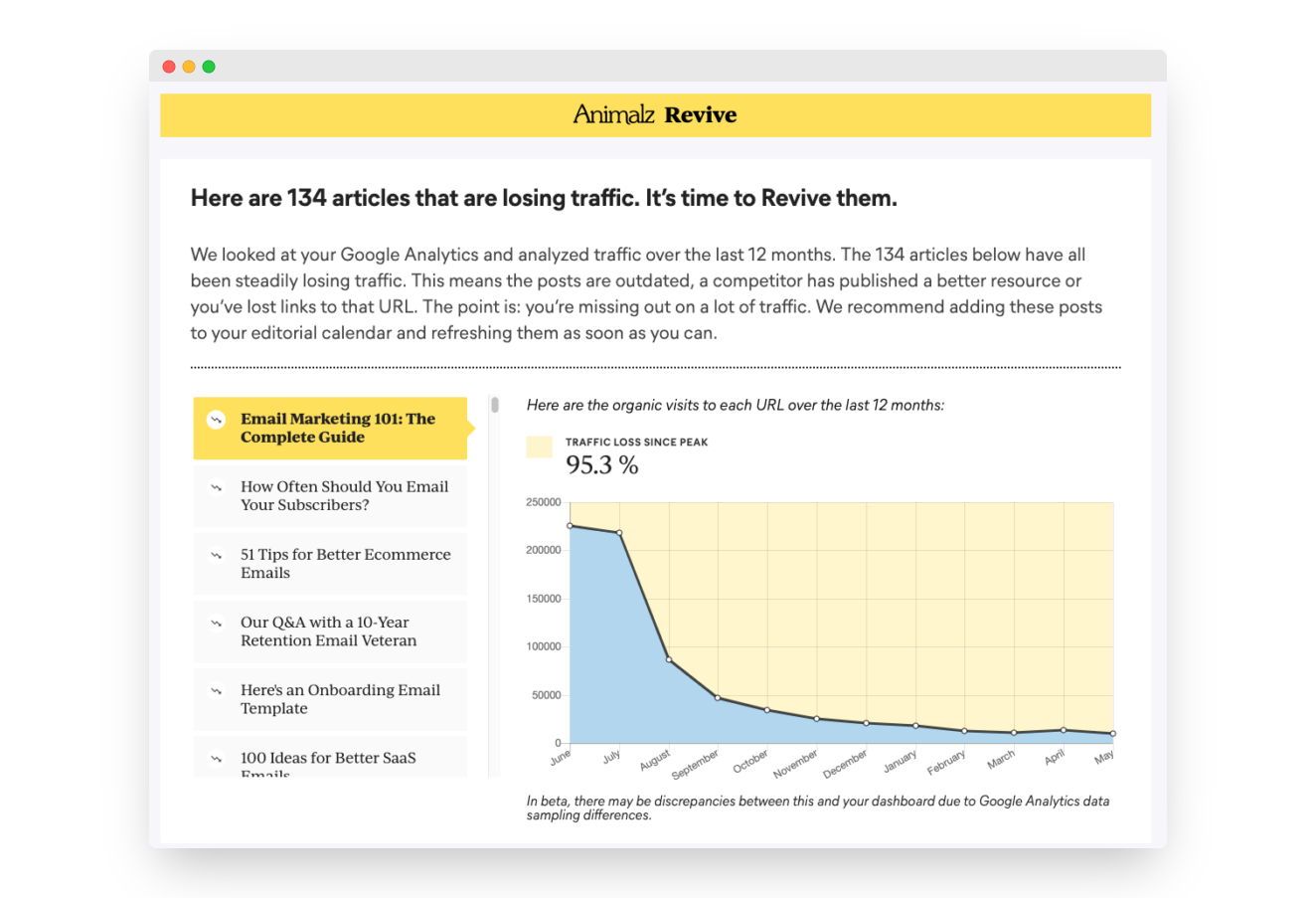Select the article Email Marketing 101: The Complete Guide
This screenshot has width=1316, height=898.
tap(330, 429)
